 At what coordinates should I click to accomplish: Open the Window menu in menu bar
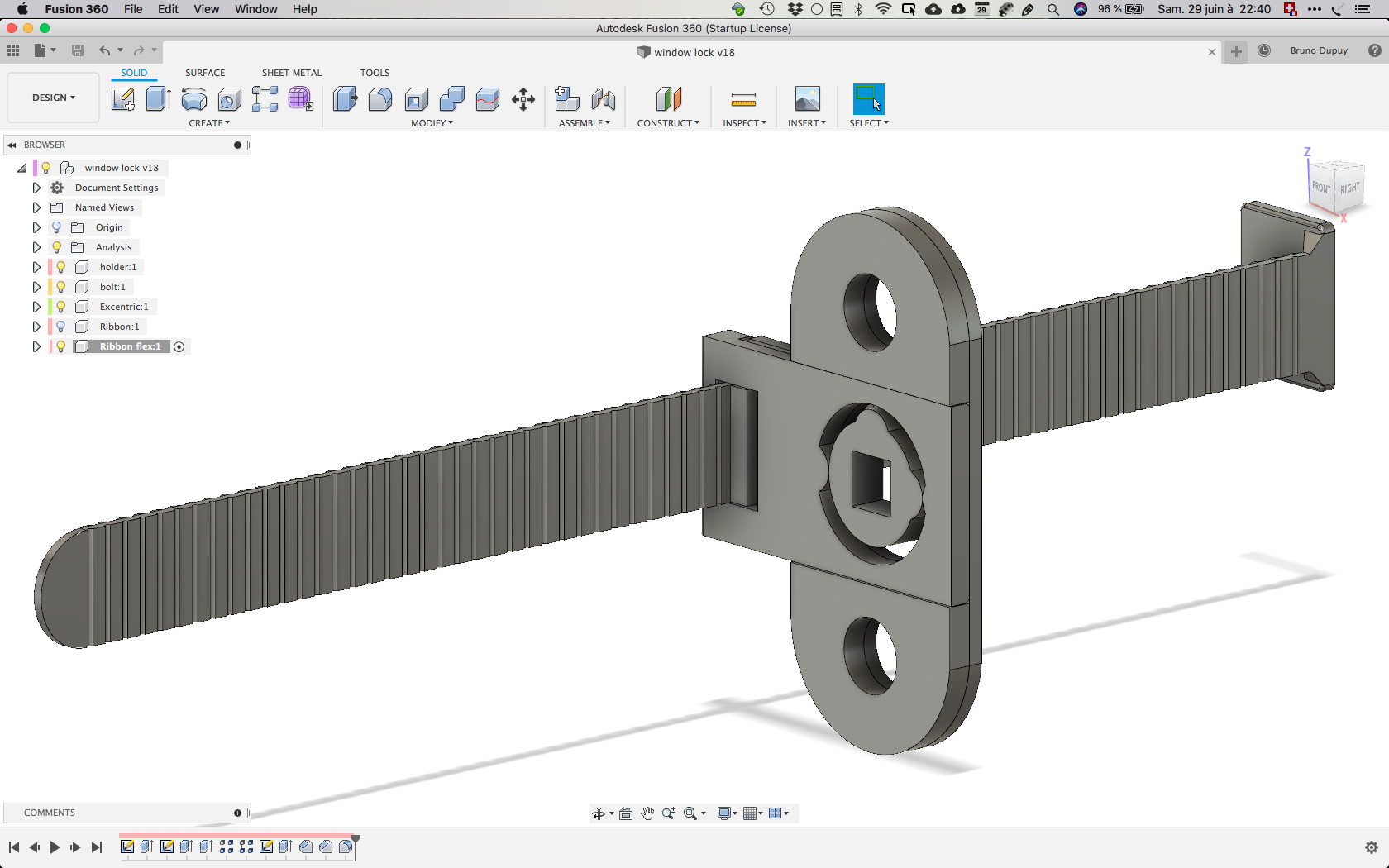(x=255, y=9)
